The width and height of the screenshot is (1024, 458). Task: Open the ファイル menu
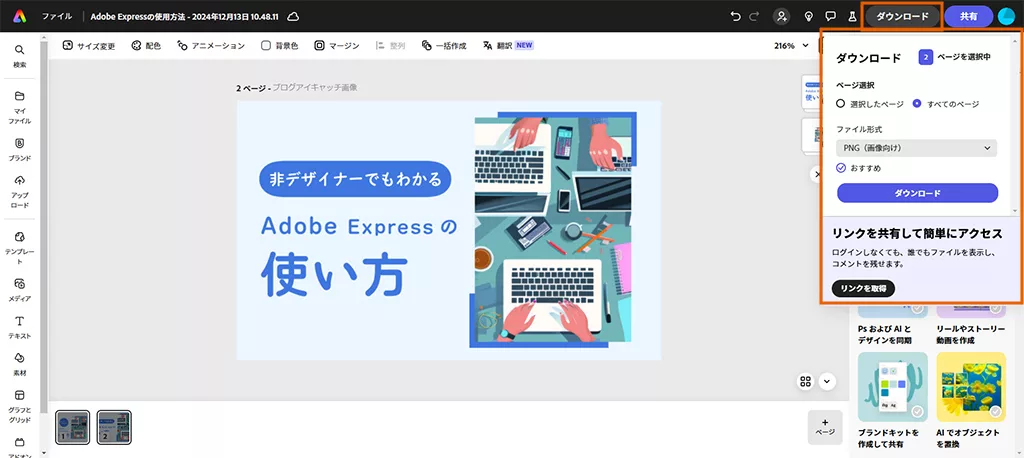pos(57,16)
